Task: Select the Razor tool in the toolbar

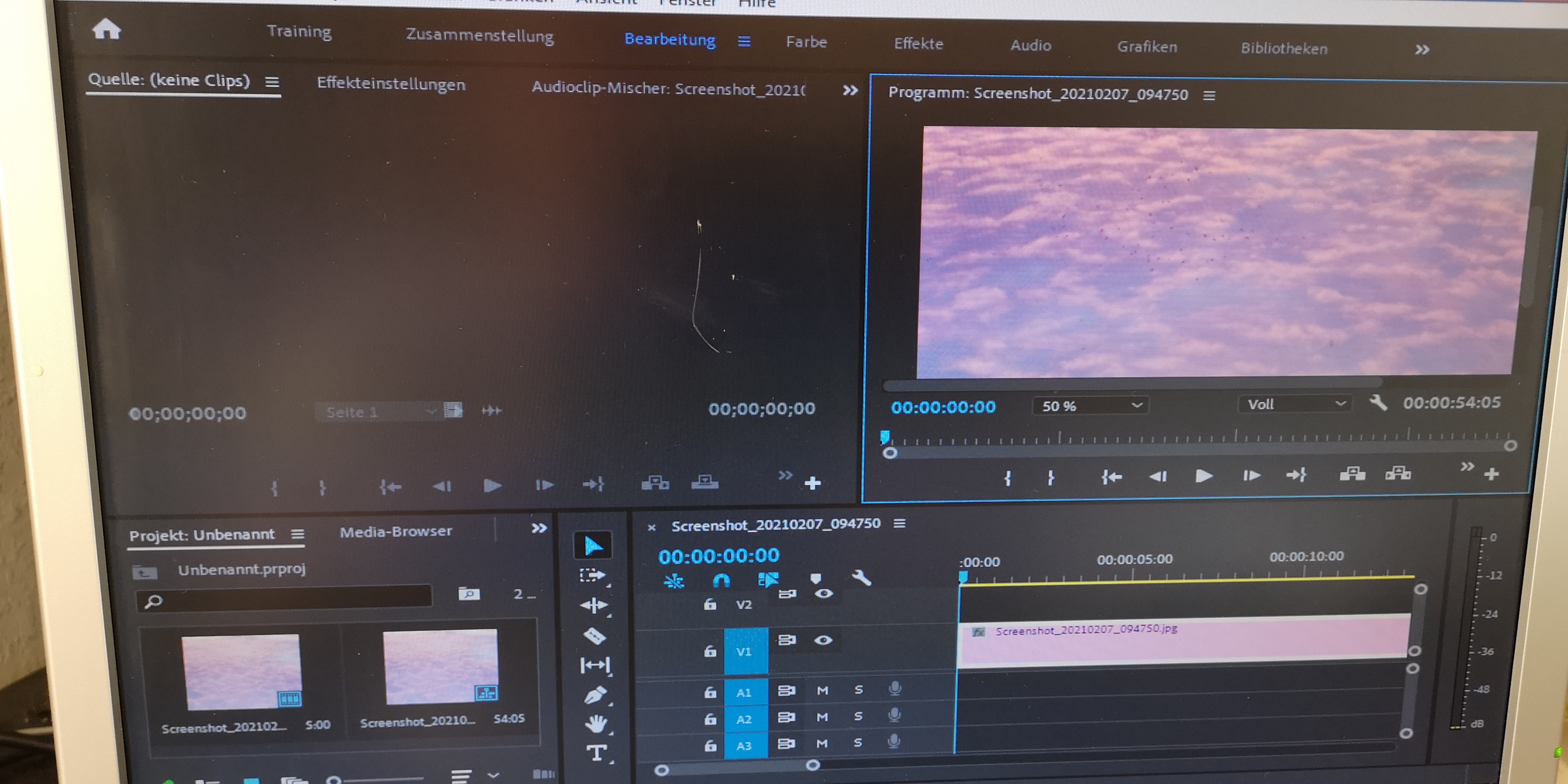Action: [595, 636]
